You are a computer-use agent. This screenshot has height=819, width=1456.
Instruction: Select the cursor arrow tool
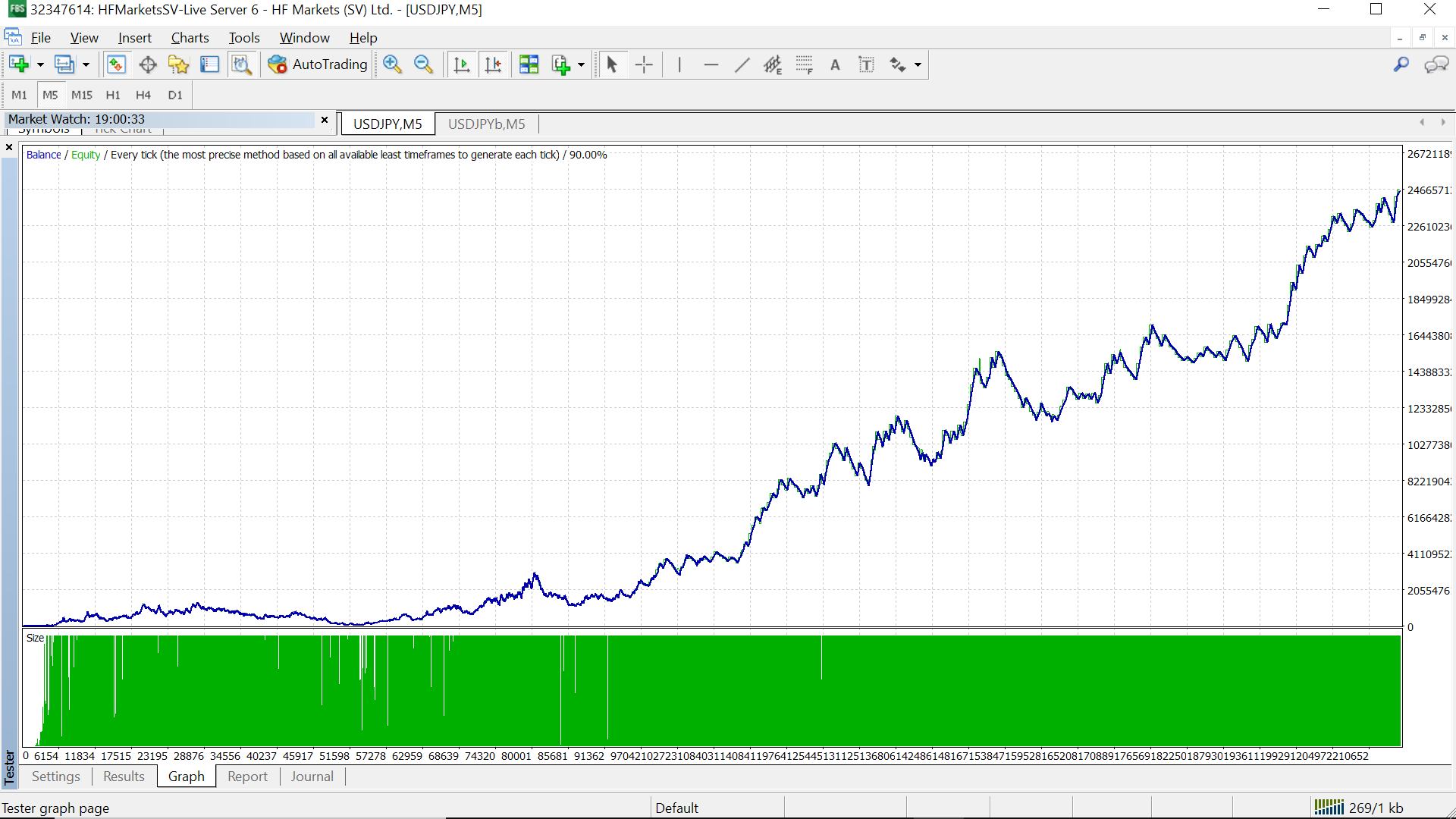coord(612,65)
